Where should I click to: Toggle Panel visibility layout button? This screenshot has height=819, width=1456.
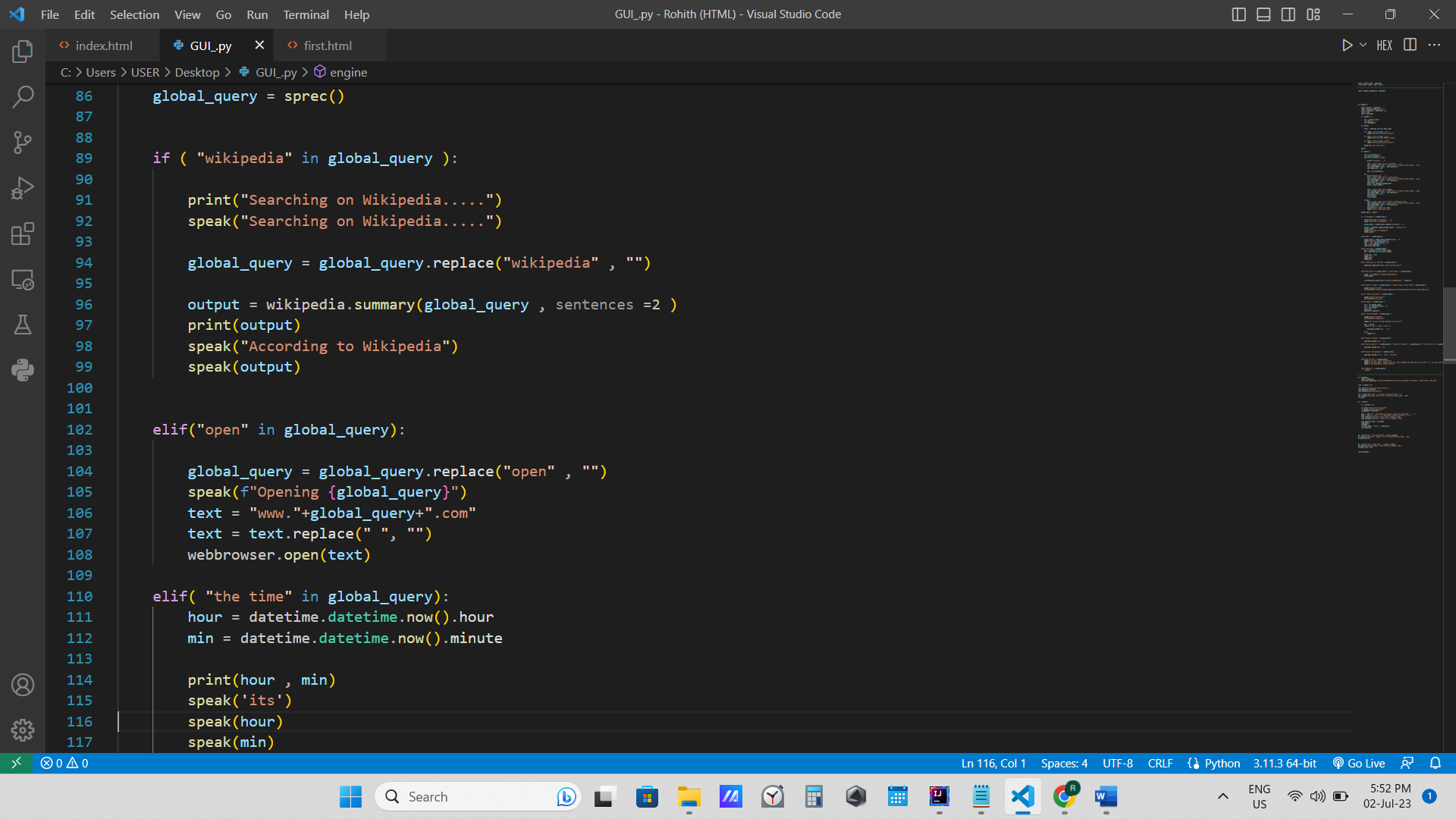1263,14
